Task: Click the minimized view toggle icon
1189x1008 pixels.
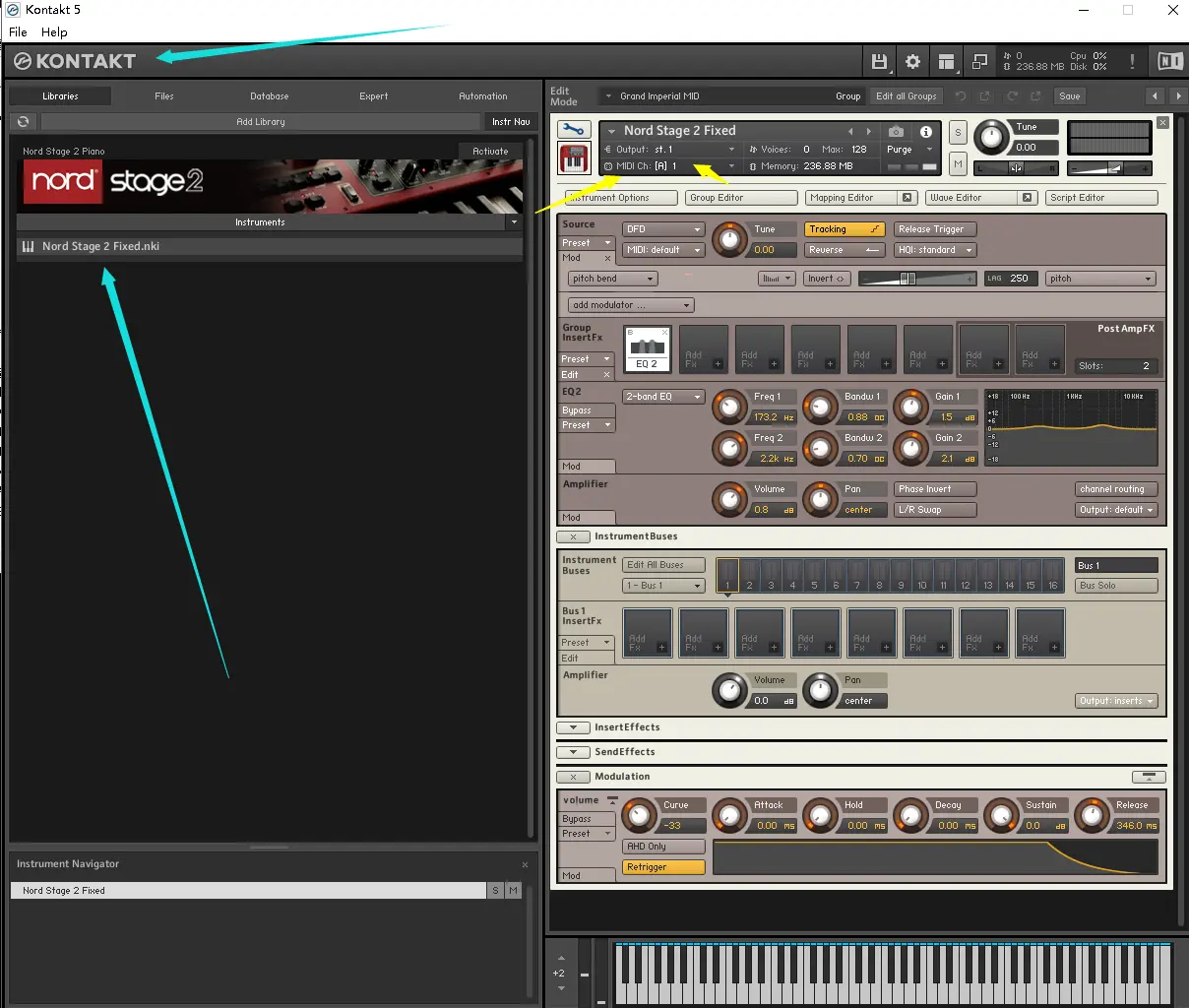Action: pos(979,61)
